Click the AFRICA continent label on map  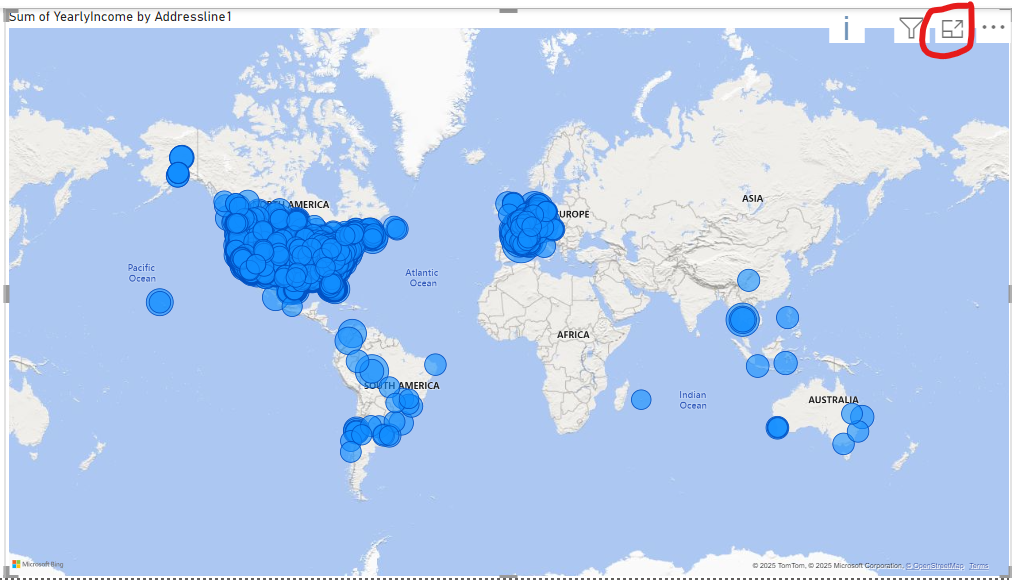pos(573,335)
